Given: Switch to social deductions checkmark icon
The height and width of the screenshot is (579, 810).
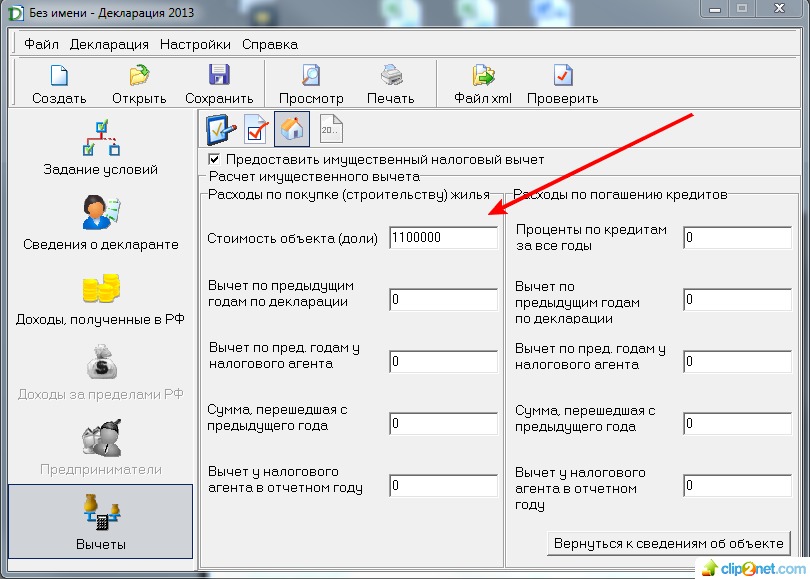Looking at the screenshot, I should (257, 129).
